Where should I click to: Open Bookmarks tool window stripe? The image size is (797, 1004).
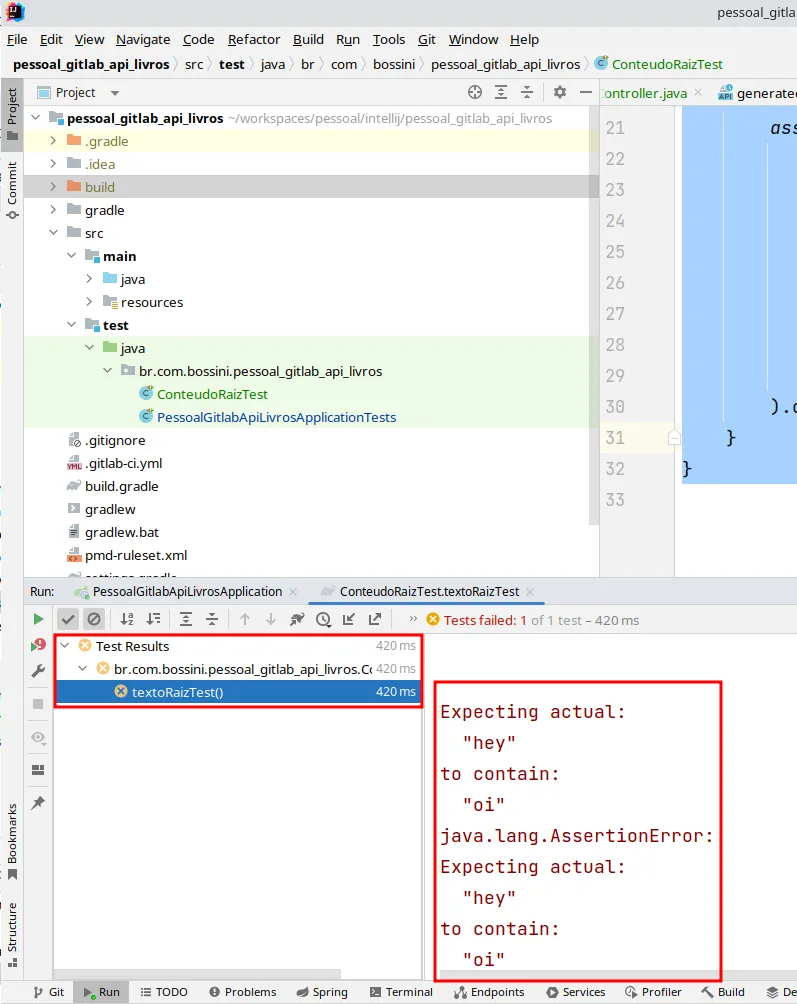point(12,841)
